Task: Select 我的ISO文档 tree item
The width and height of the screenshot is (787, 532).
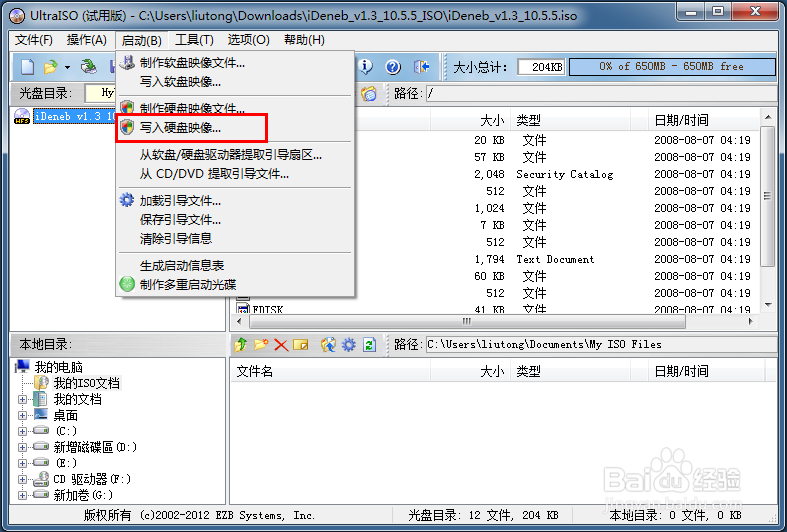Action: (x=87, y=383)
